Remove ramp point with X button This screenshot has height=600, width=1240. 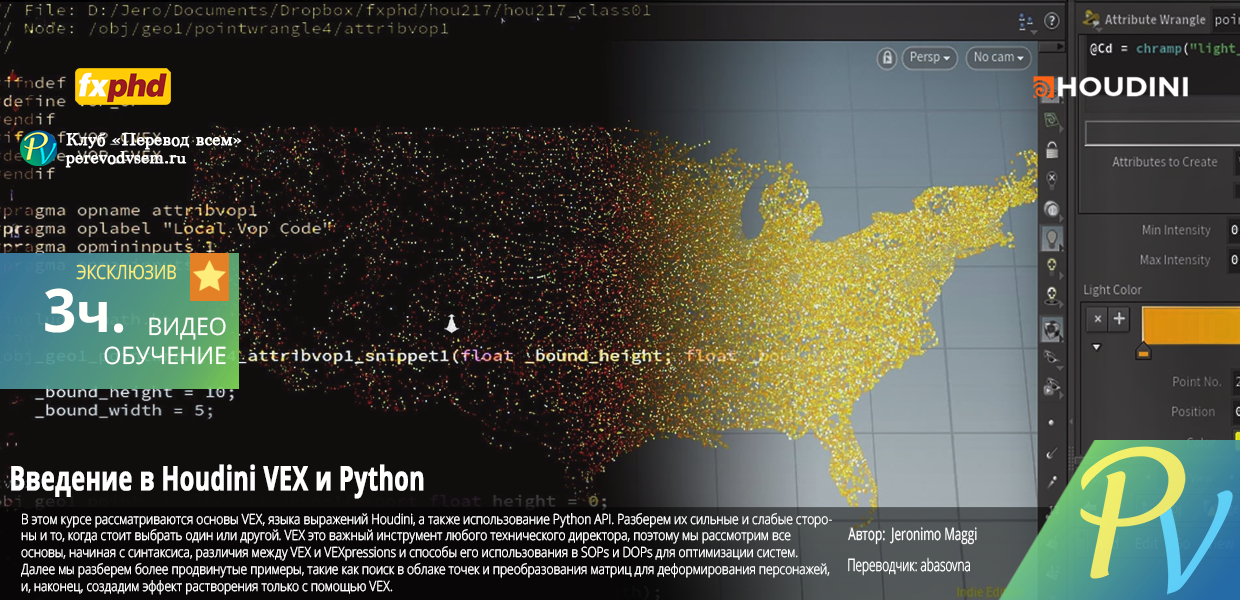click(x=1097, y=320)
